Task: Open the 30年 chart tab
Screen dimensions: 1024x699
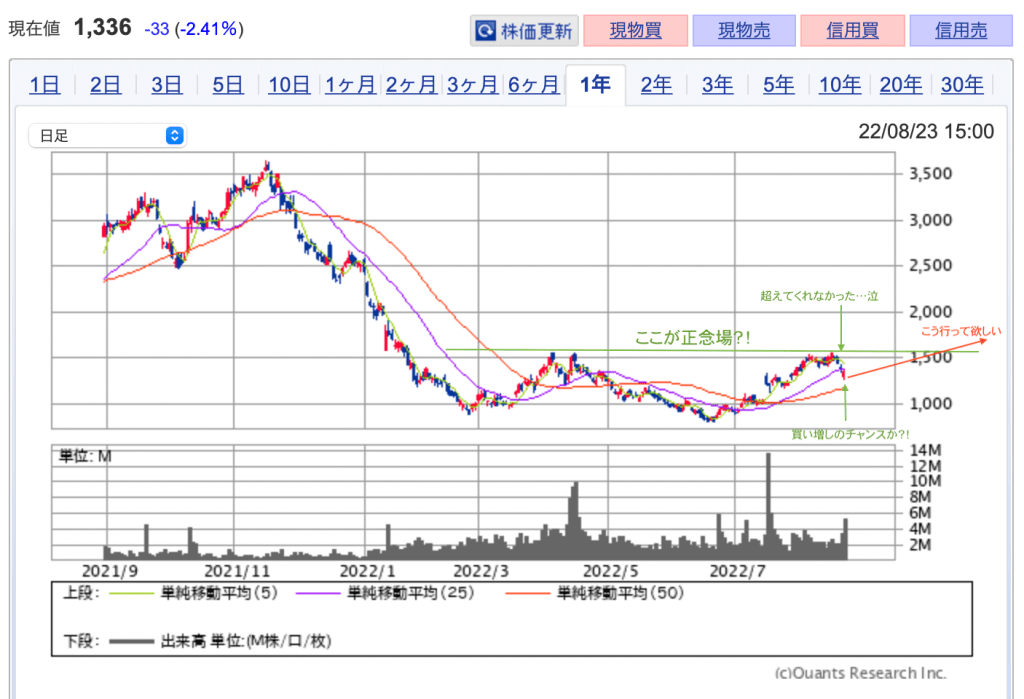Action: pos(962,85)
